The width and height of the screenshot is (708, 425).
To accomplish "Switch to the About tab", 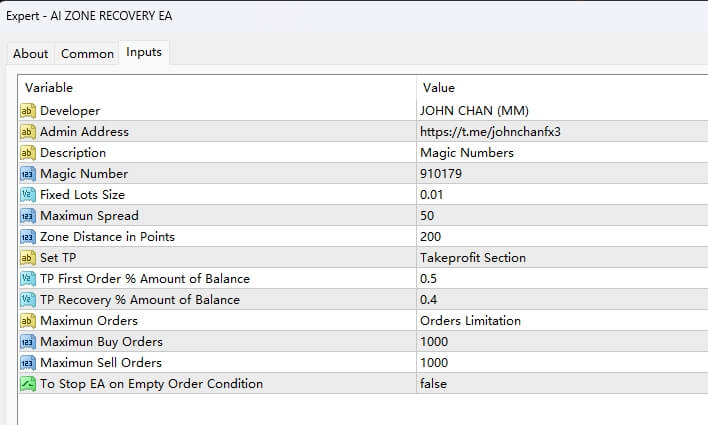I will (30, 54).
